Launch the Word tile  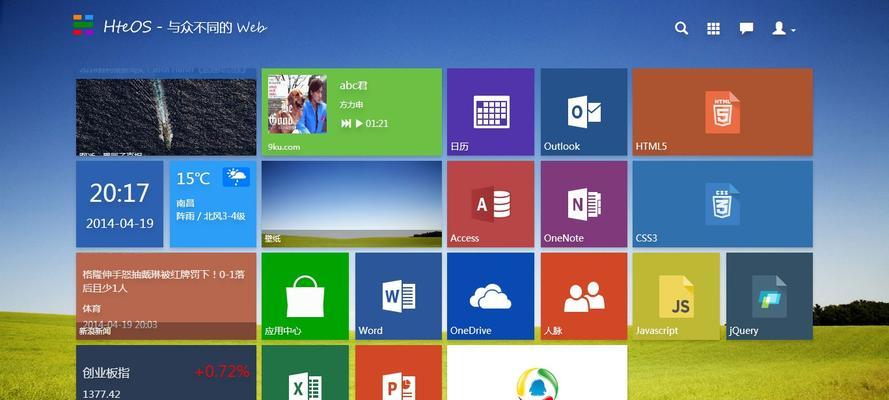coord(399,296)
